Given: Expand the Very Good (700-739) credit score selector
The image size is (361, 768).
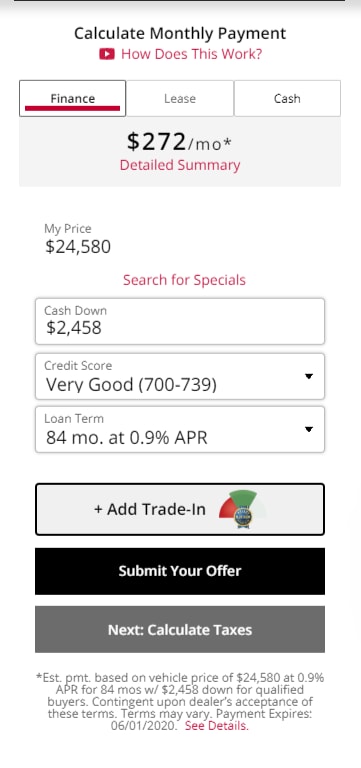Looking at the screenshot, I should [180, 376].
